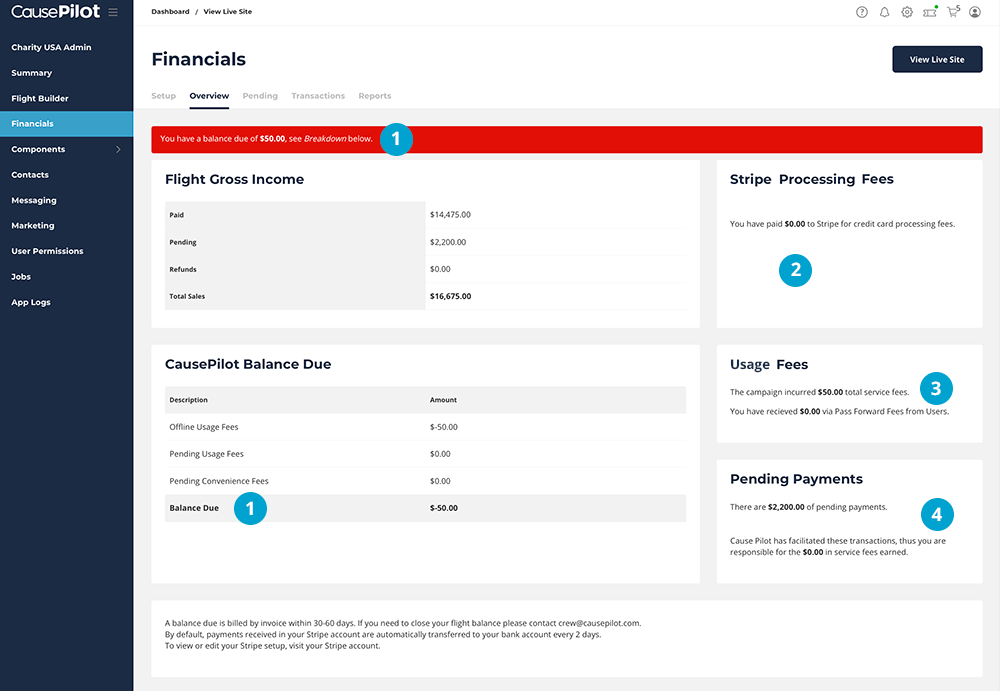Image resolution: width=1000 pixels, height=691 pixels.
Task: Open Summary in the sidebar
Action: (31, 73)
